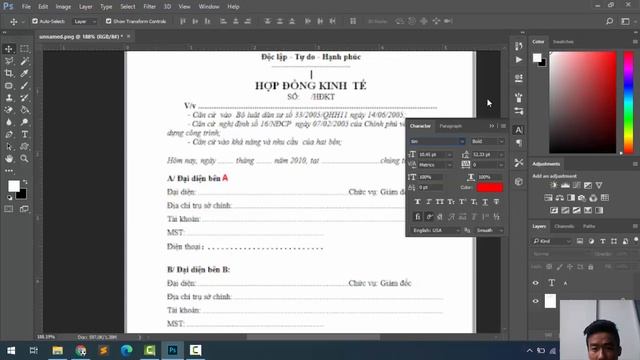Select the Paint Bucket tool
The image size is (640, 360).
24,110
